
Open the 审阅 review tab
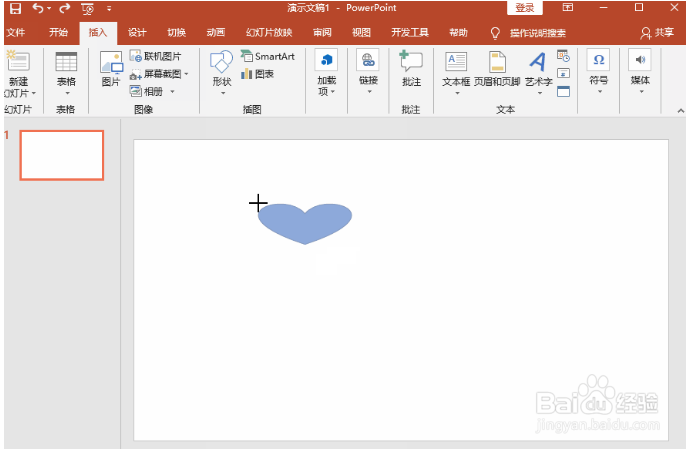click(322, 33)
